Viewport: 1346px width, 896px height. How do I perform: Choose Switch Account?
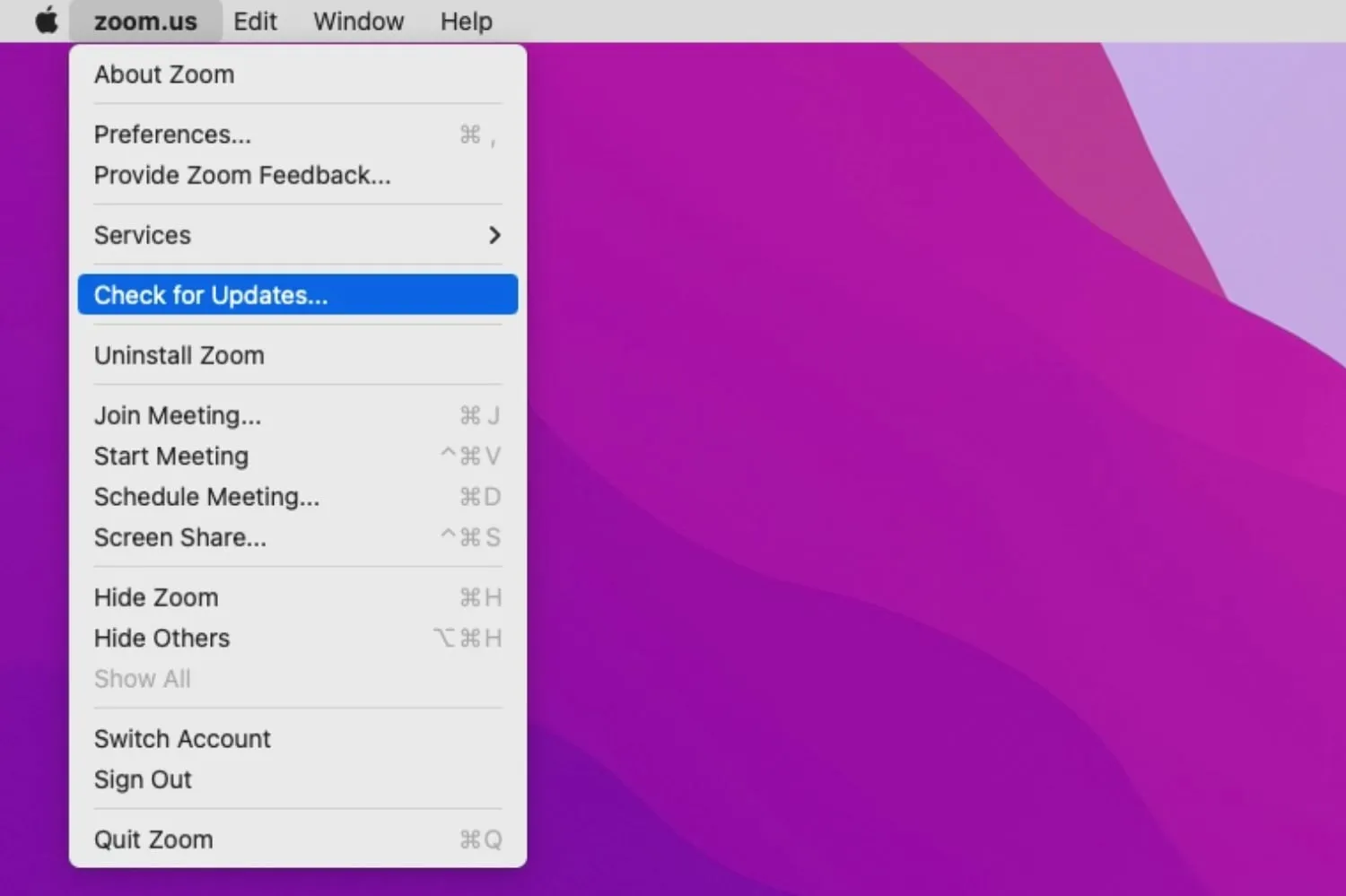(x=182, y=739)
